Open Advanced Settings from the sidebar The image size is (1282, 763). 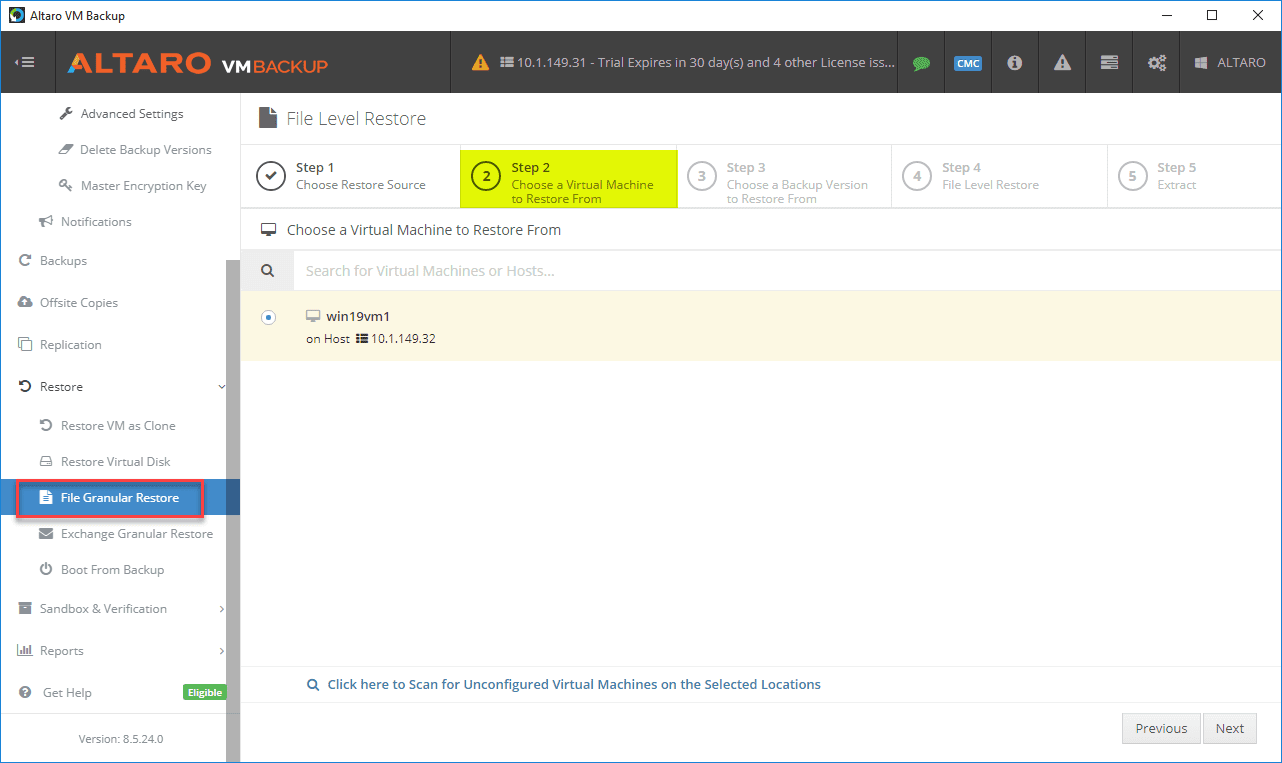(x=131, y=113)
